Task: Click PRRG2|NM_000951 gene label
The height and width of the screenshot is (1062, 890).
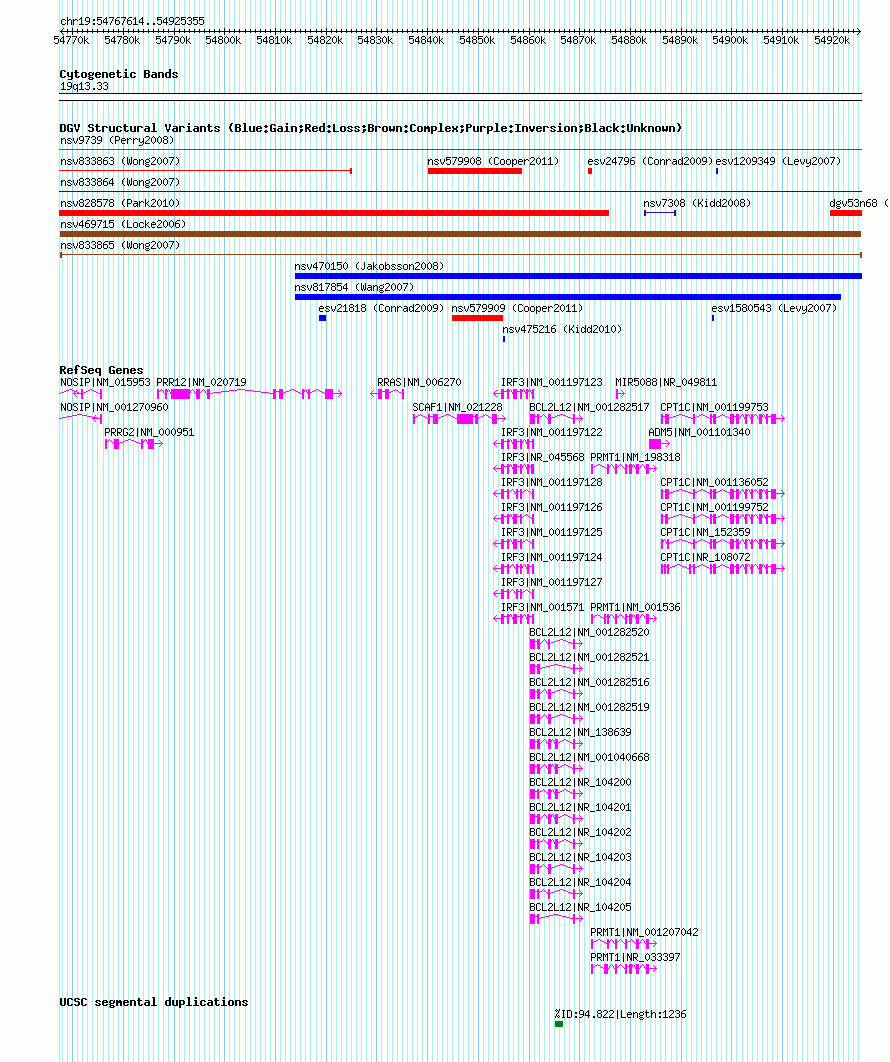Action: (150, 432)
